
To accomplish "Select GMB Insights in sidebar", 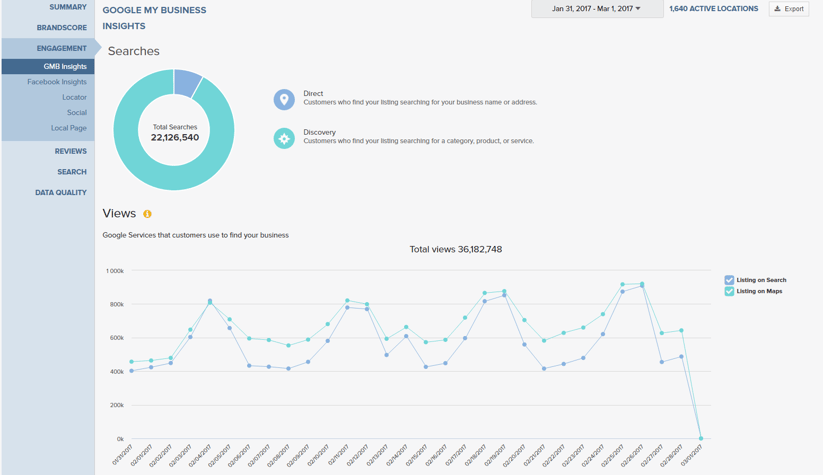I will click(x=48, y=66).
